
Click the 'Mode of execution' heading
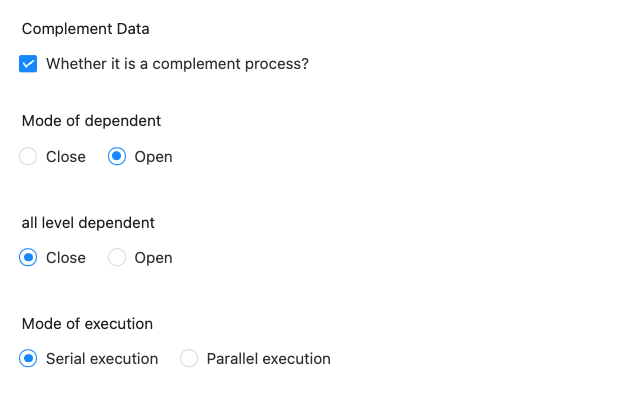click(x=87, y=323)
